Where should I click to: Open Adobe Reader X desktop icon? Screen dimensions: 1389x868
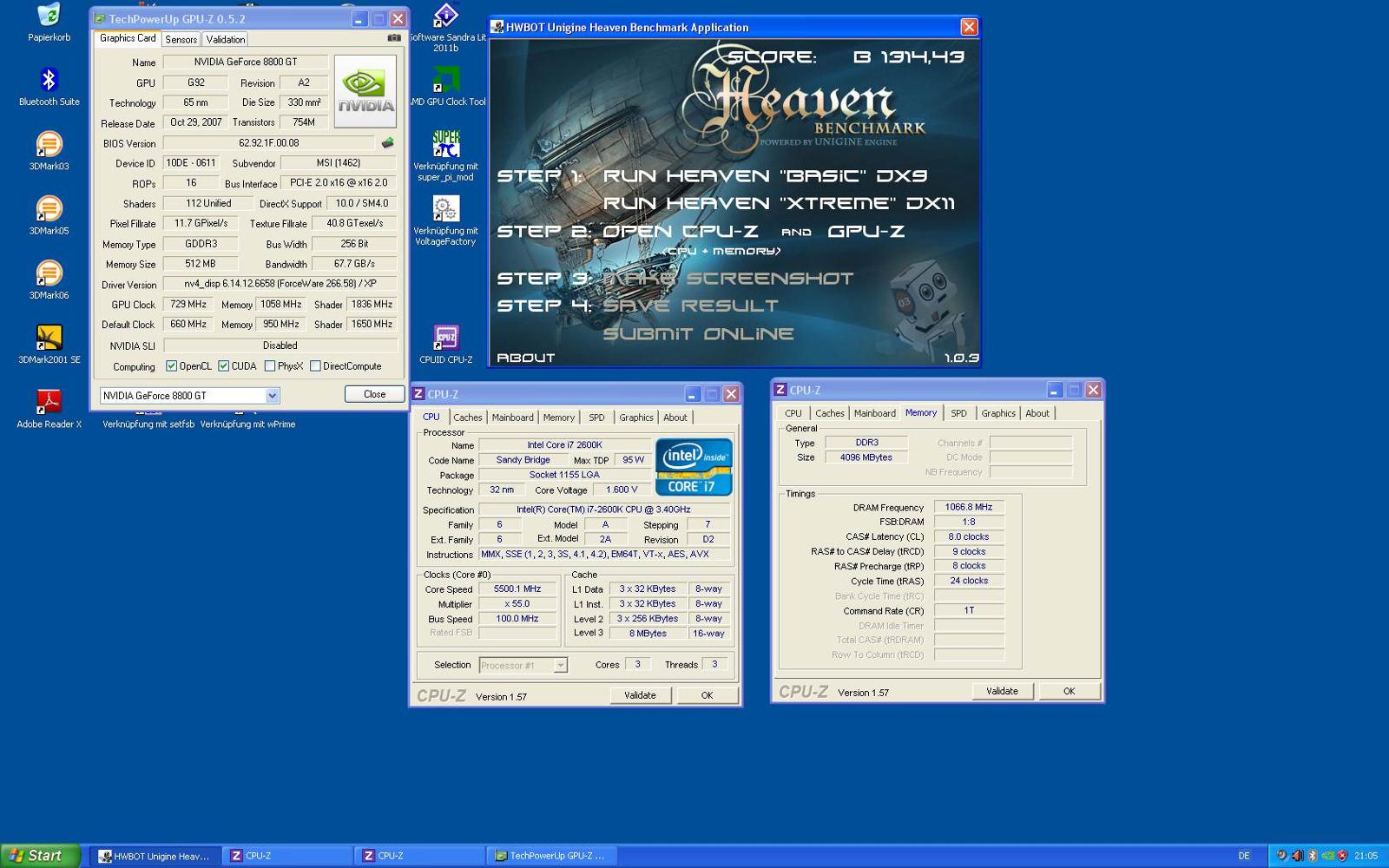(49, 402)
